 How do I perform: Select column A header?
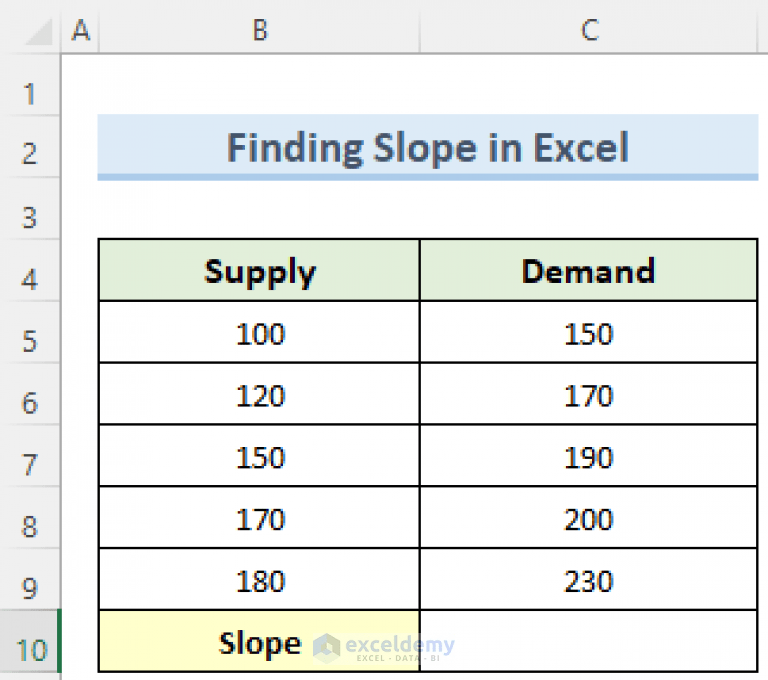81,31
